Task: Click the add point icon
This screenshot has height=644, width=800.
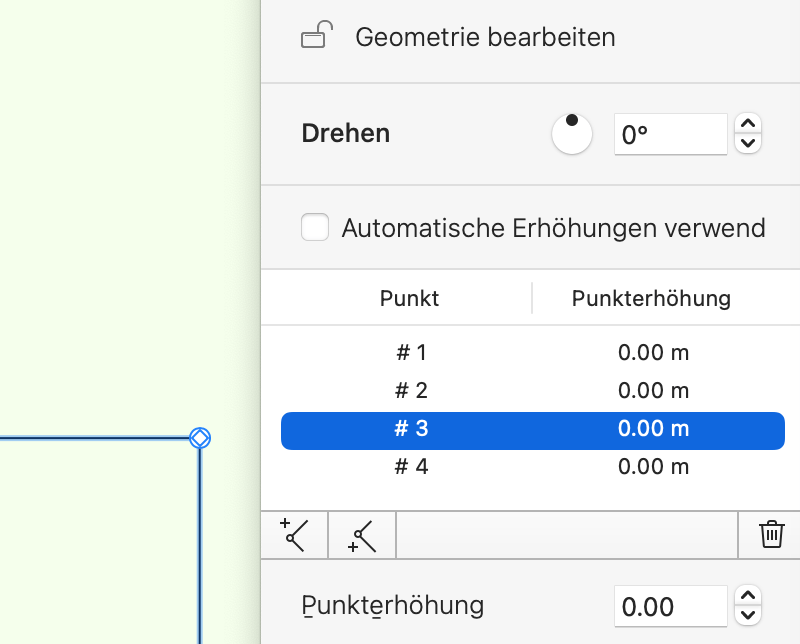Action: [294, 536]
